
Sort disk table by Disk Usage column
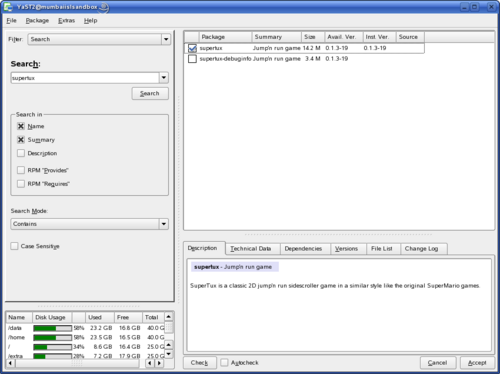click(52, 318)
